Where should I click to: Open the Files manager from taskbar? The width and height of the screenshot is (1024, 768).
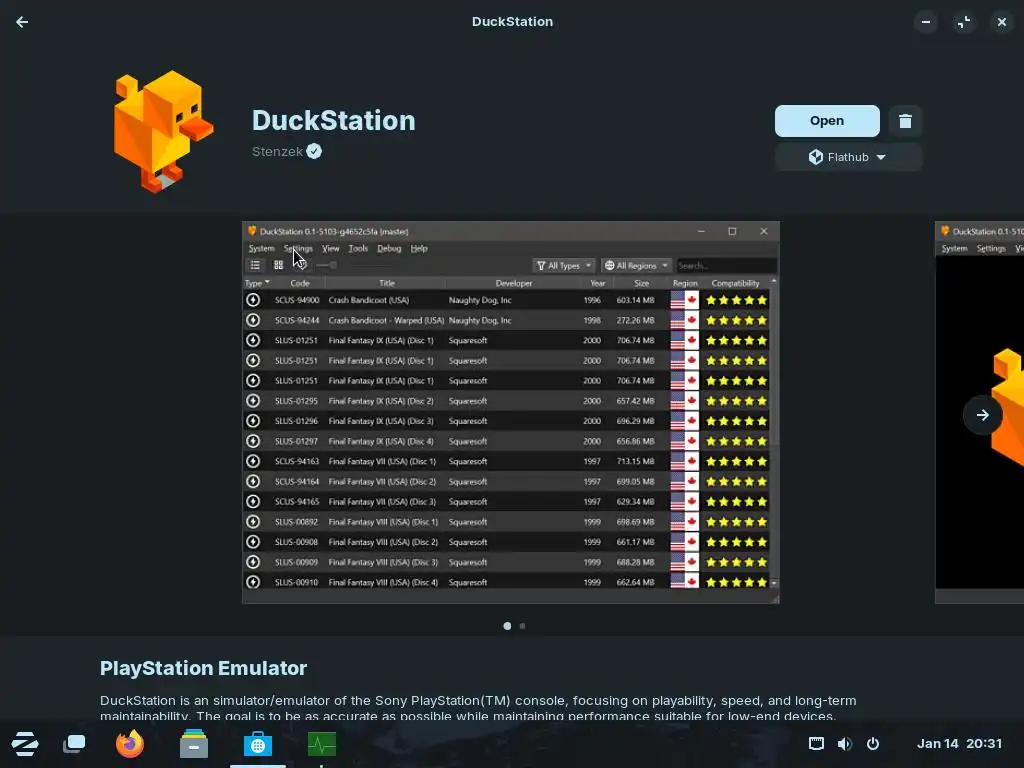click(194, 744)
